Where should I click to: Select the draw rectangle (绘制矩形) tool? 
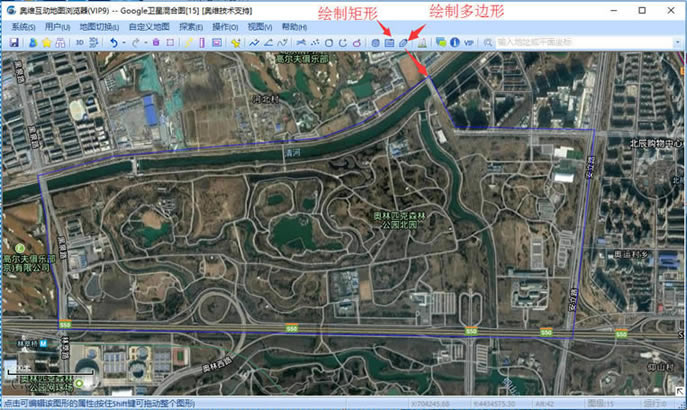coord(389,42)
